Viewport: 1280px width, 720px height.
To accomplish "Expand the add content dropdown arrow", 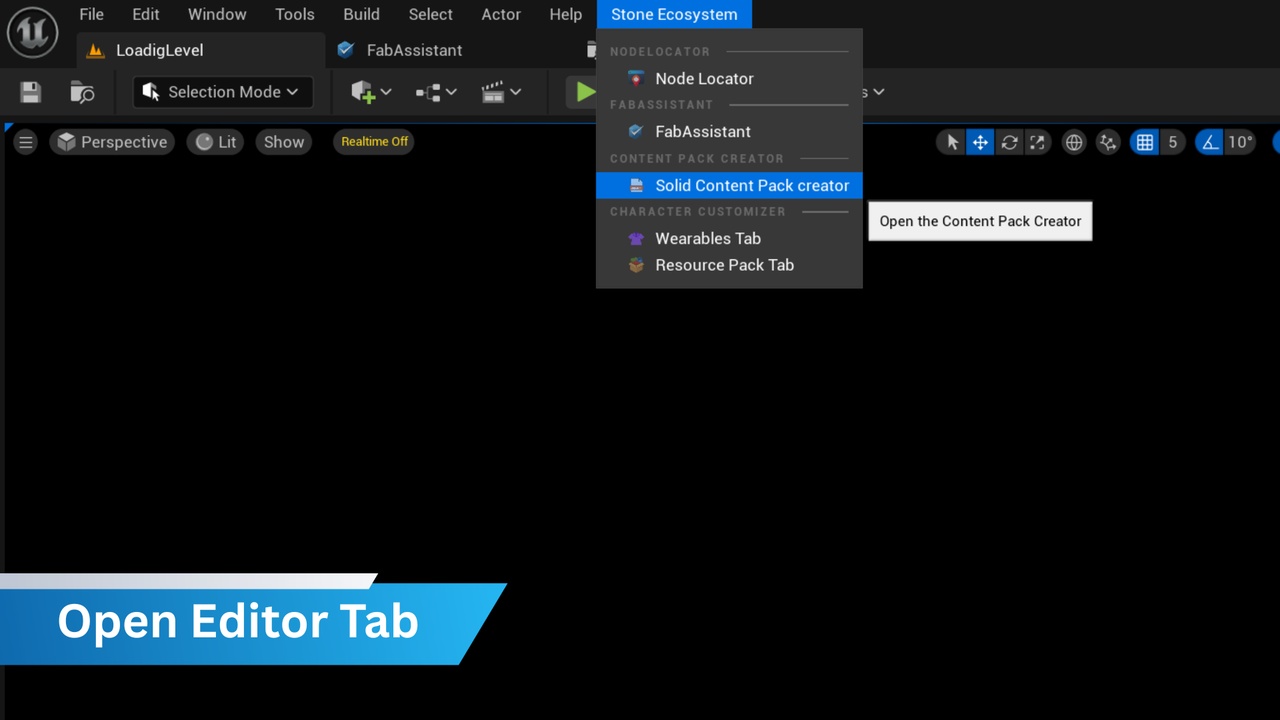I will point(386,92).
